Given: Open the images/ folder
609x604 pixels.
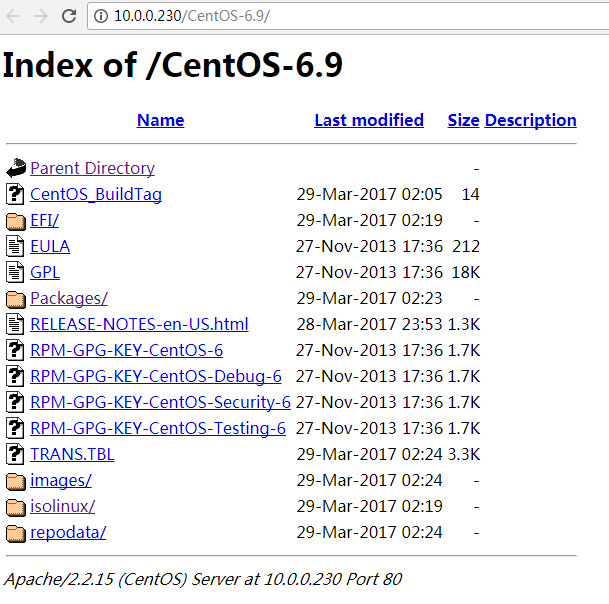Looking at the screenshot, I should coord(61,480).
